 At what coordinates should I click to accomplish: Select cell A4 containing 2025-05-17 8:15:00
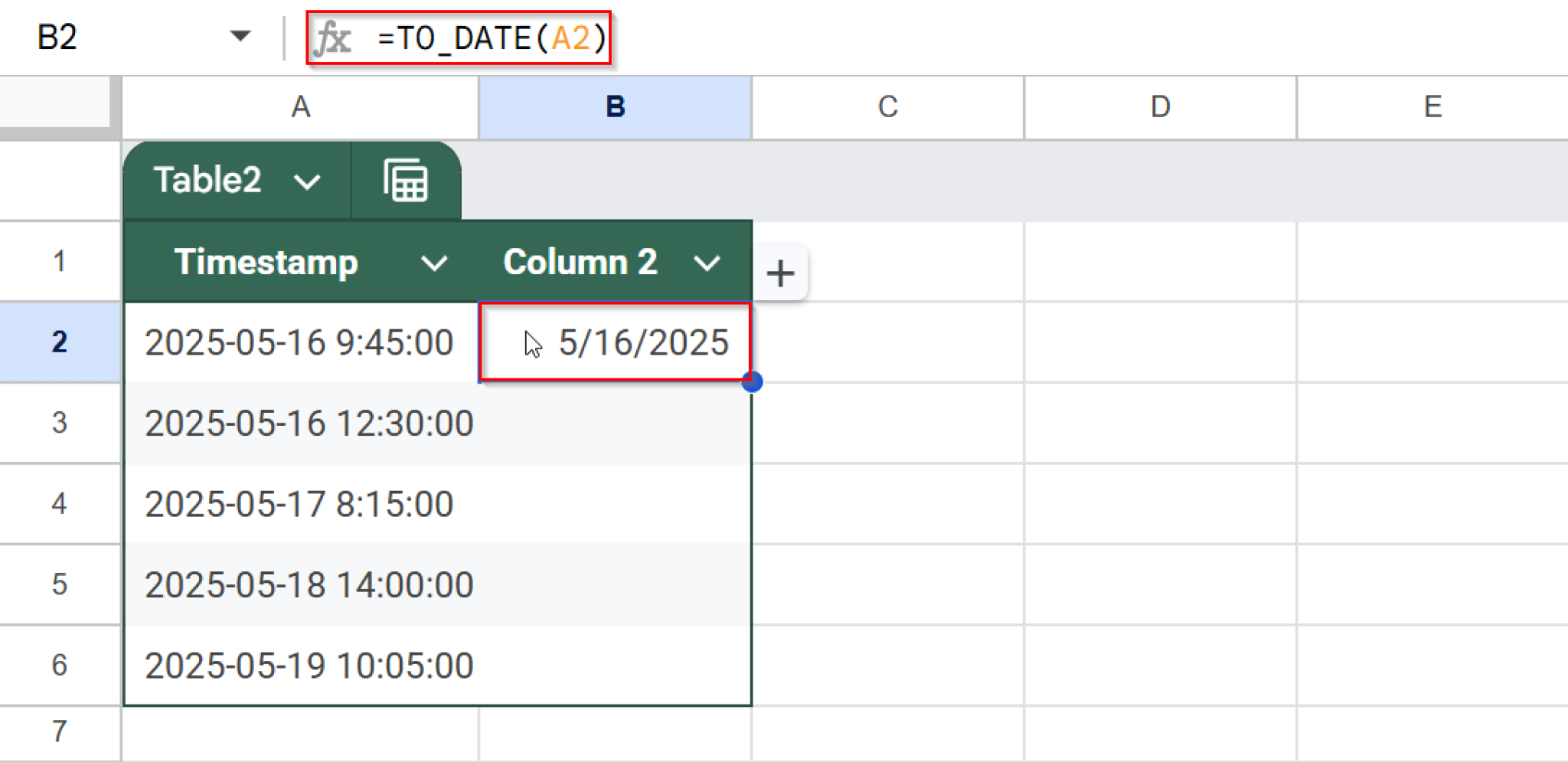click(x=299, y=503)
